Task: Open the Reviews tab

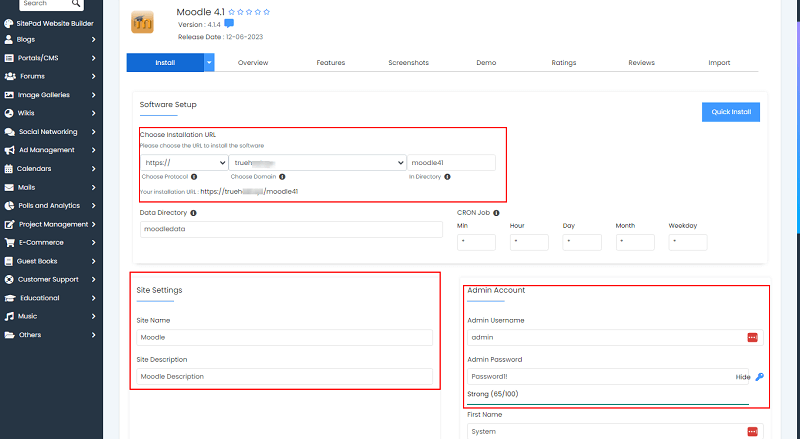Action: pyautogui.click(x=641, y=63)
